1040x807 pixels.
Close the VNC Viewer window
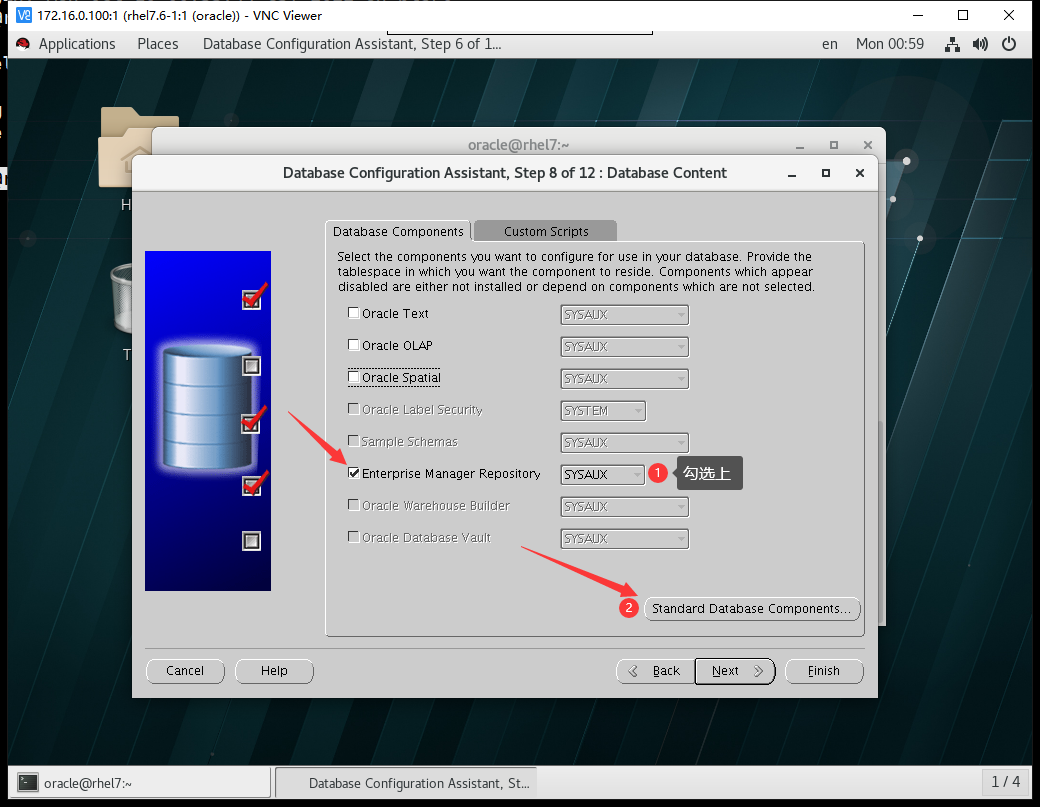(x=1009, y=15)
